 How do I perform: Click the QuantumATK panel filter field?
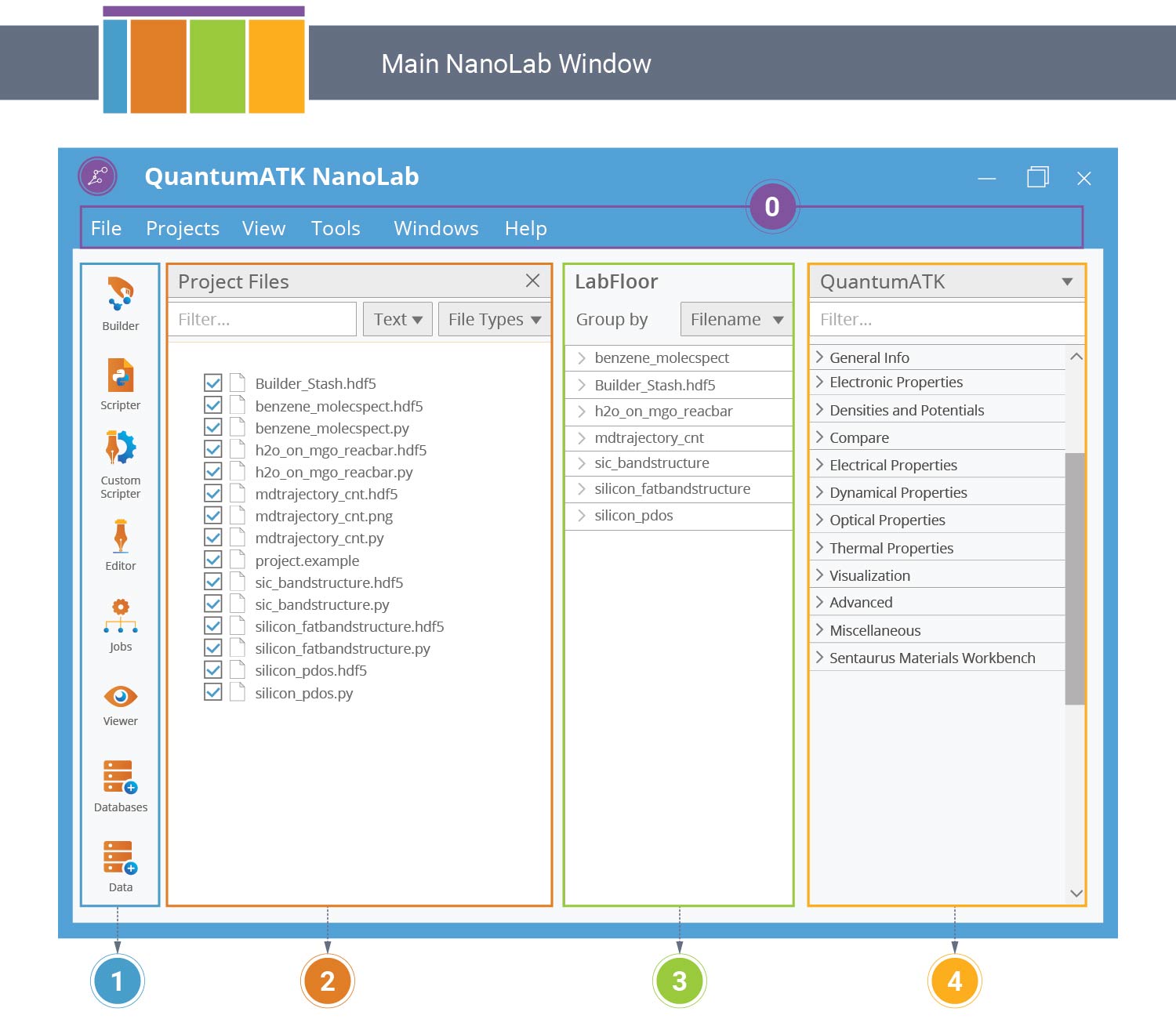[947, 319]
